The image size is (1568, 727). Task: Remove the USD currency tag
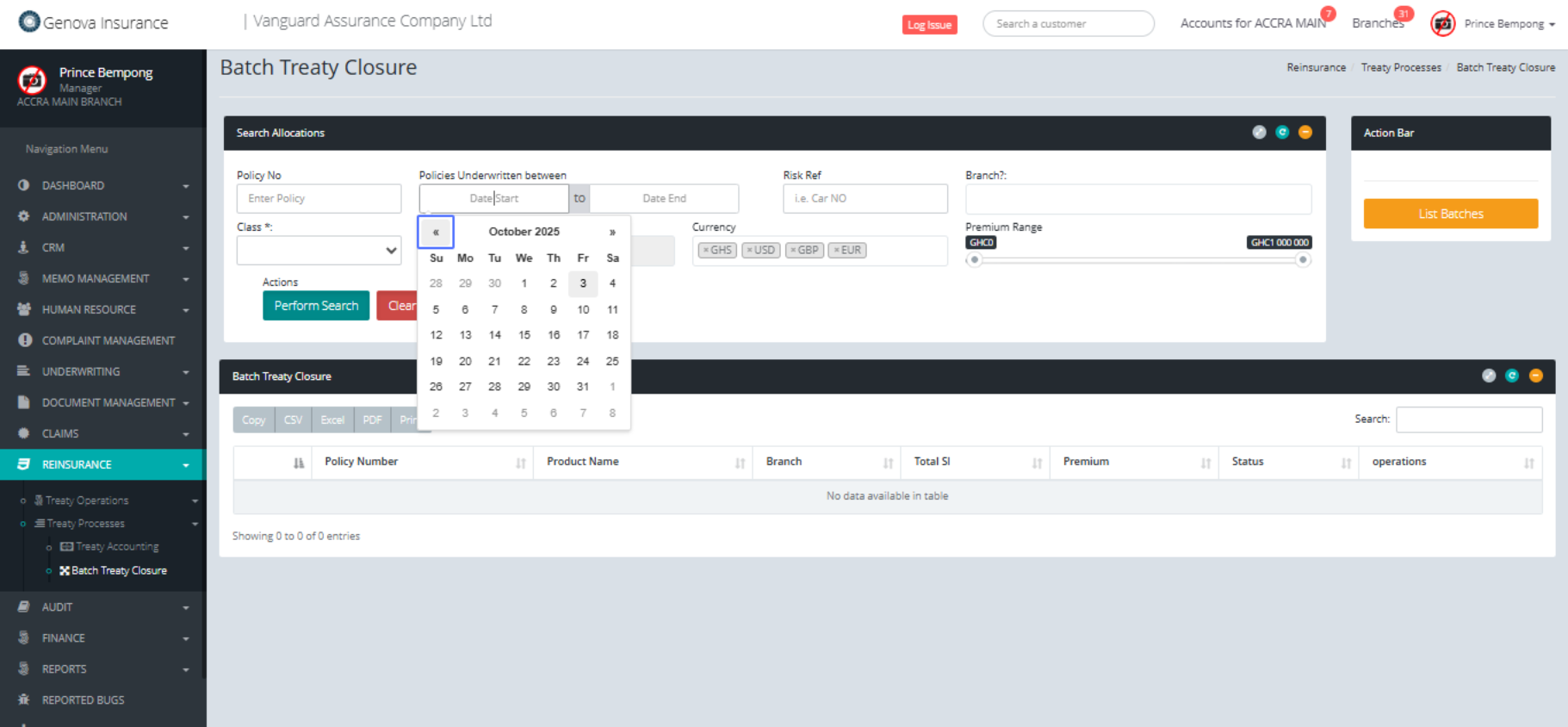pyautogui.click(x=750, y=251)
